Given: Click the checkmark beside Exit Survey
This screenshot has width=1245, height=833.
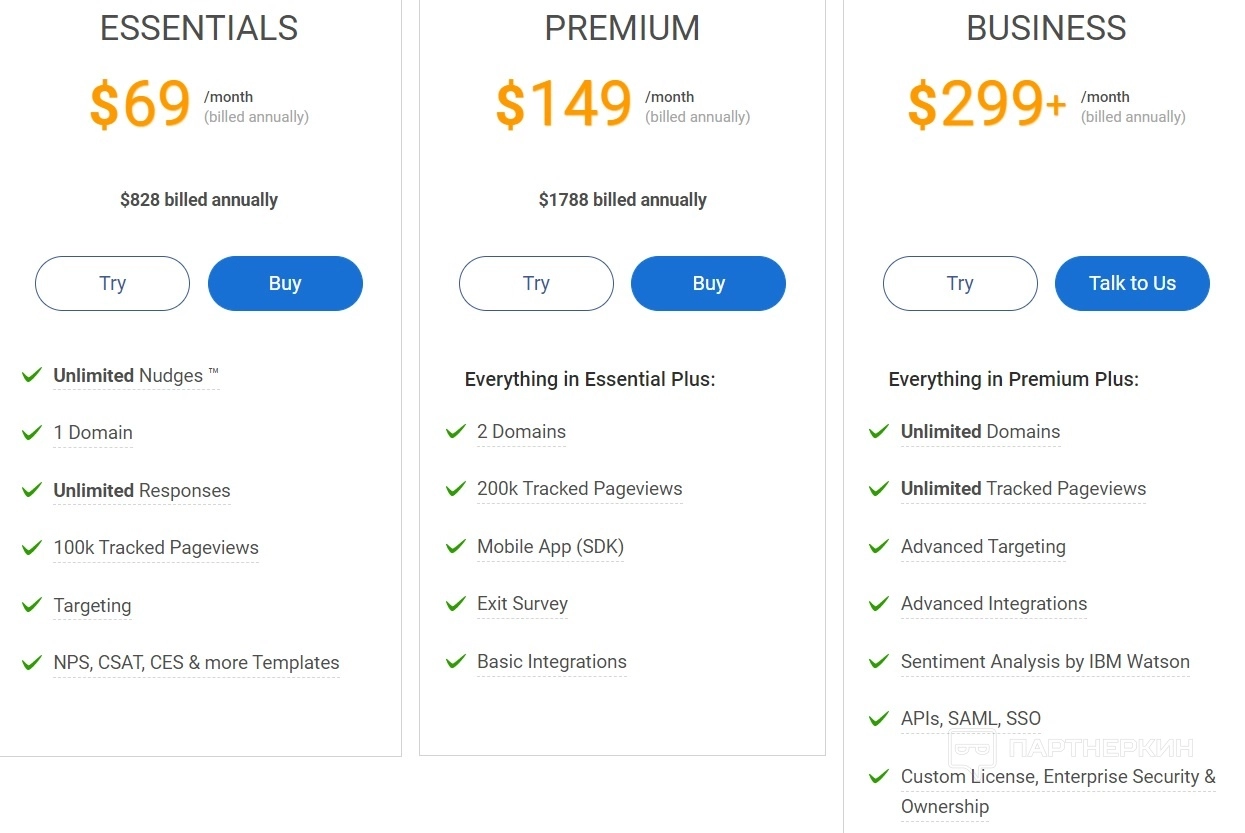Looking at the screenshot, I should (x=456, y=604).
